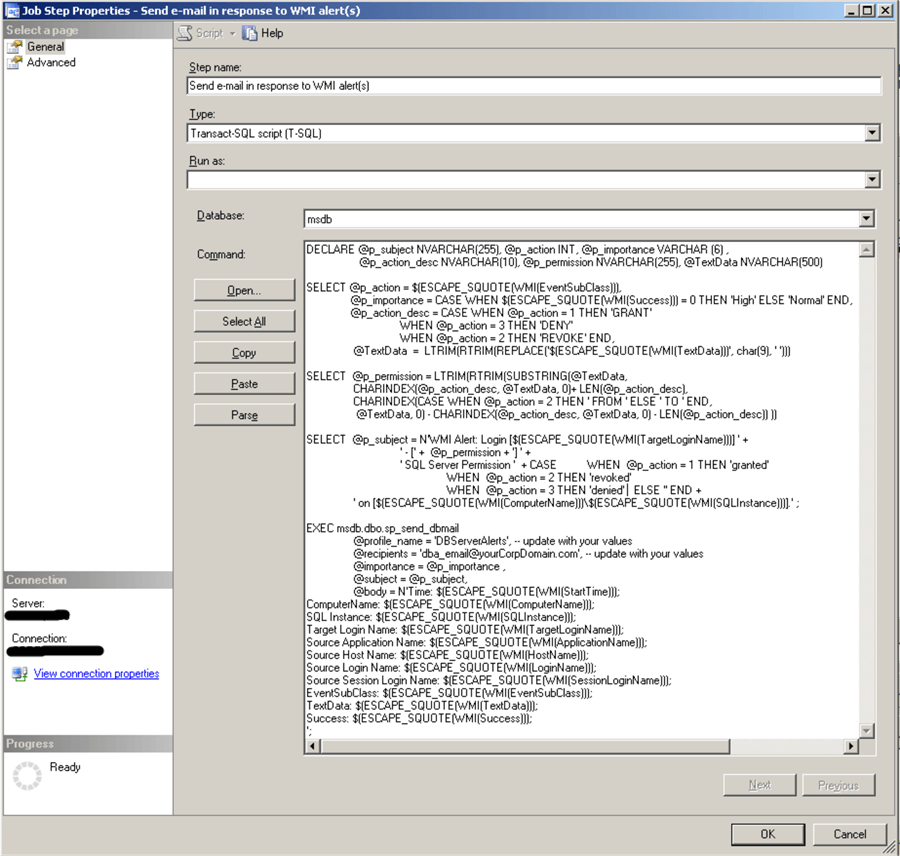Viewport: 900px width, 856px height.
Task: Click the Select All button
Action: 244,320
